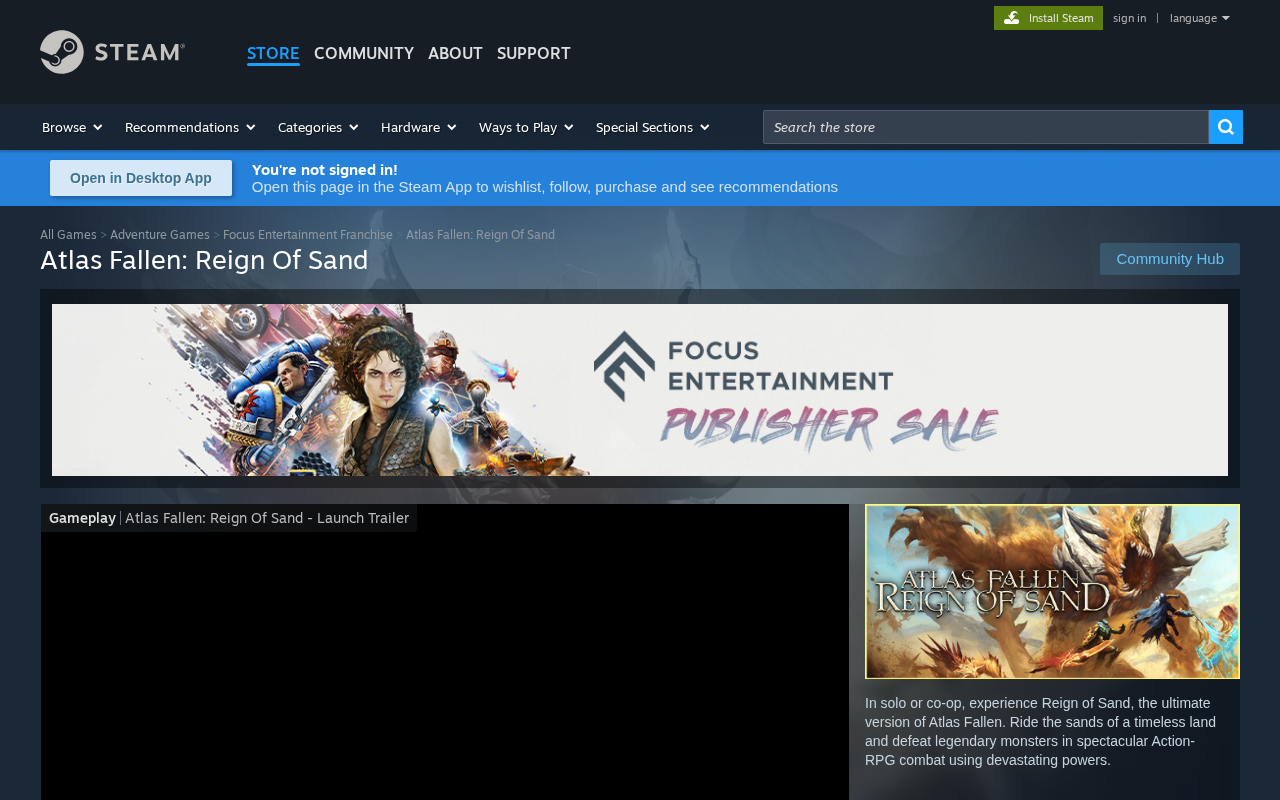The height and width of the screenshot is (800, 1280).
Task: Open the SUPPORT page
Action: pyautogui.click(x=534, y=53)
